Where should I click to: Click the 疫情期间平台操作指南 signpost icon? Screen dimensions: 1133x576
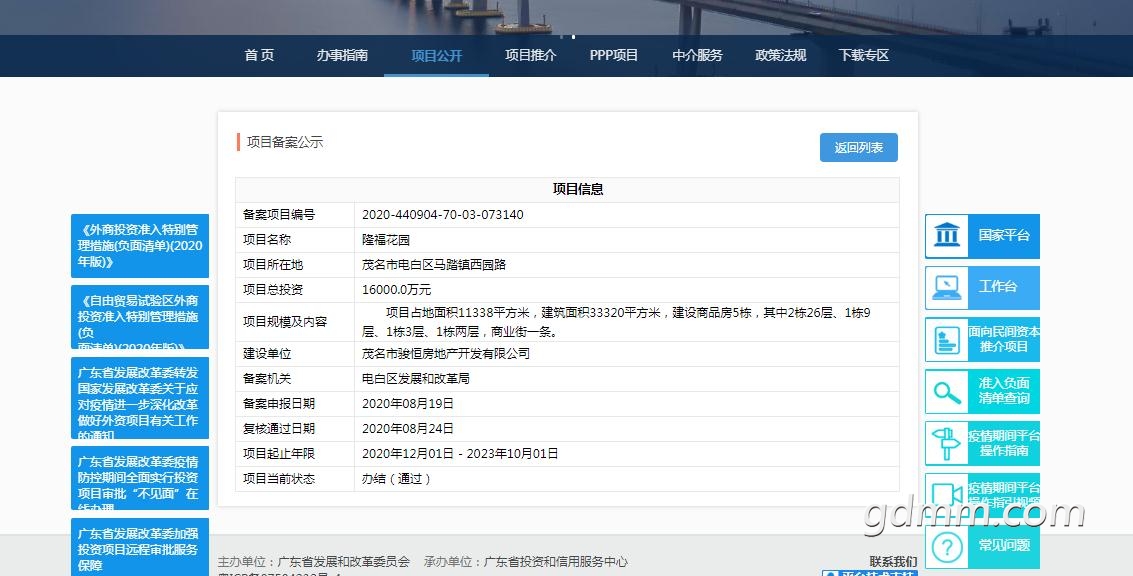947,444
